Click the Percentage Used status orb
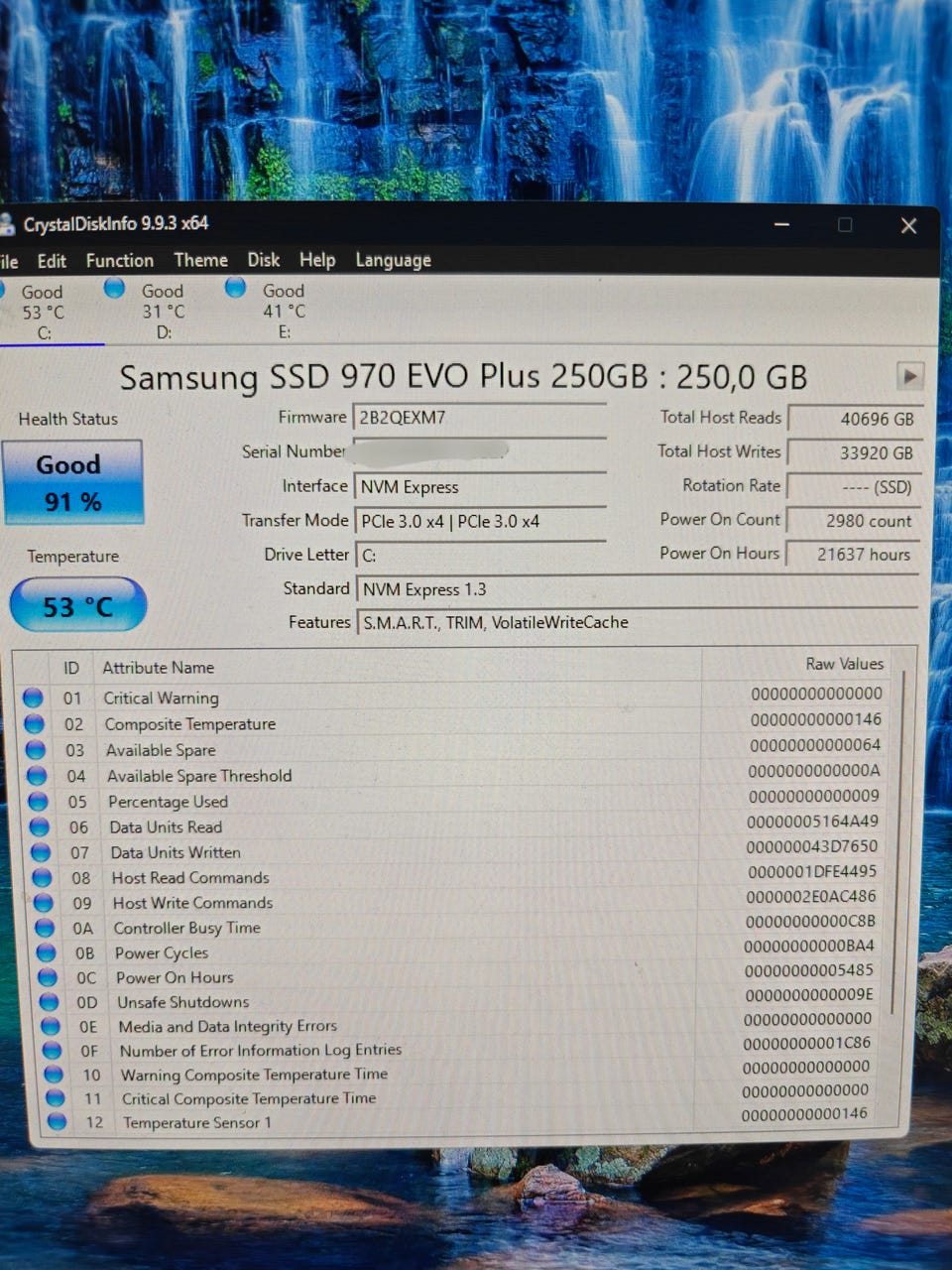 coord(39,801)
